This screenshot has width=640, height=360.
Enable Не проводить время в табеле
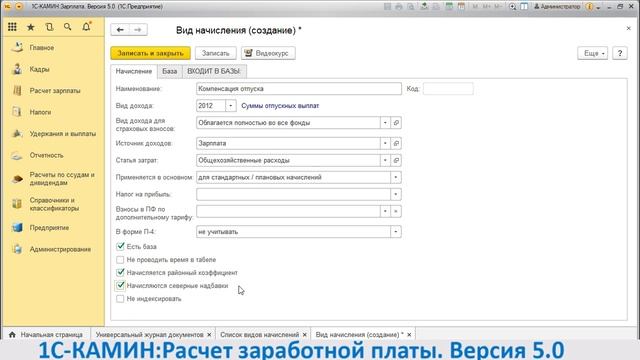tap(120, 259)
